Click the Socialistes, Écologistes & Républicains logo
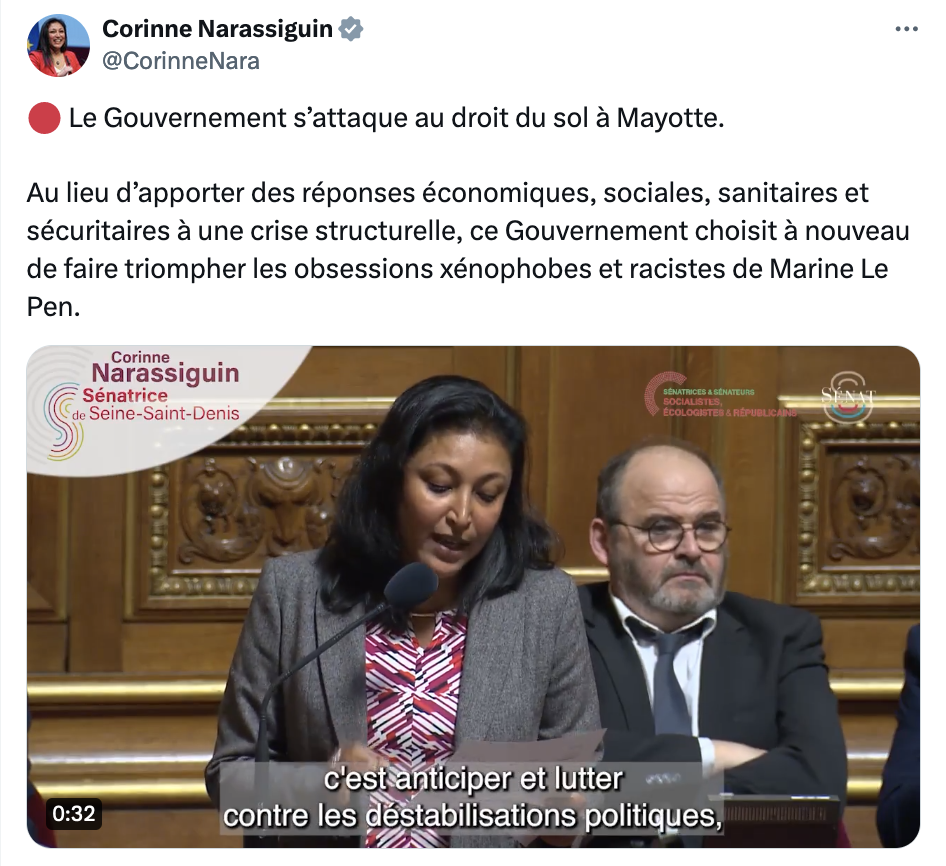Viewport: 946px width, 866px height. point(721,395)
